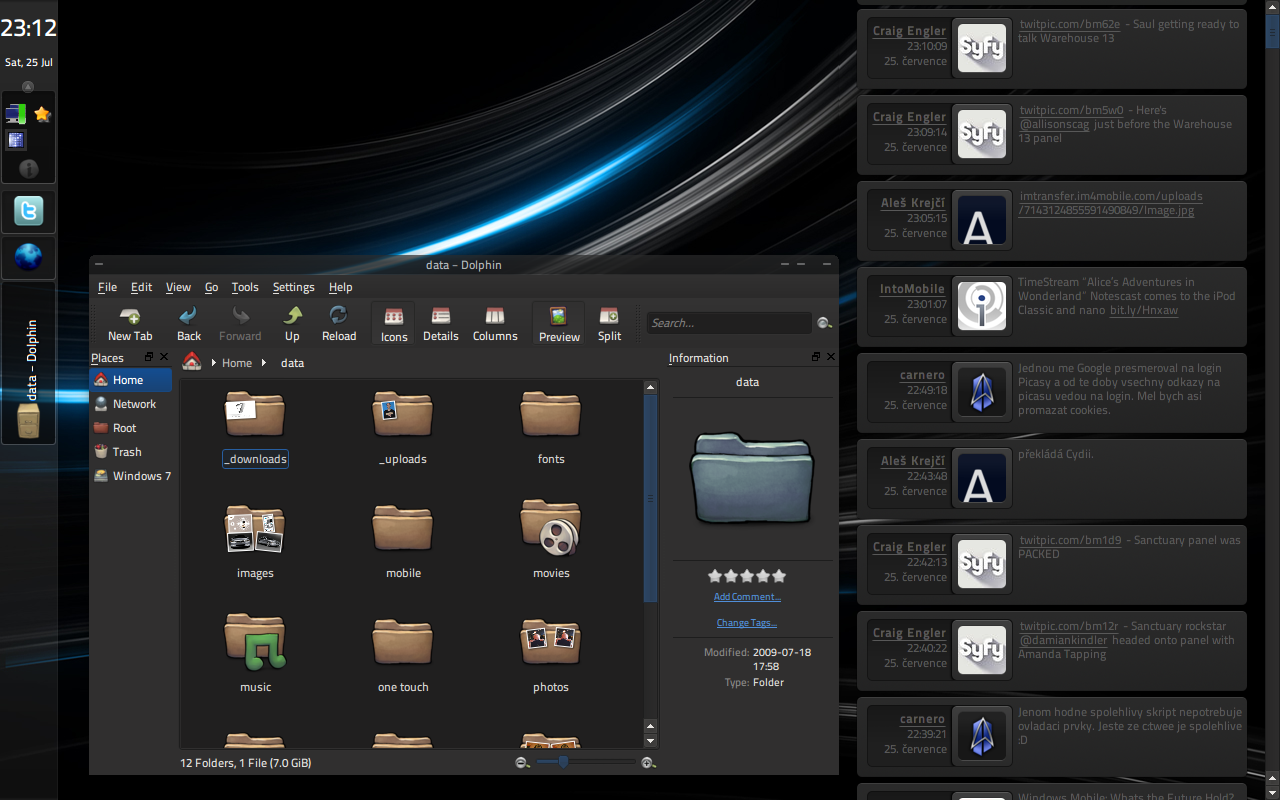
Task: Open a New Tab in Dolphin
Action: [130, 324]
